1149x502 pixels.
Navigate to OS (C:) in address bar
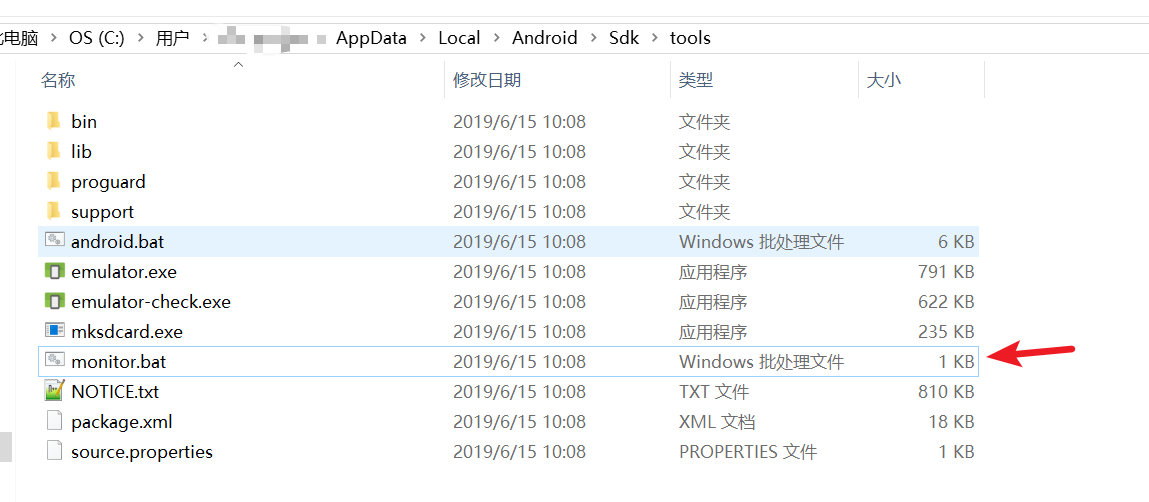pos(97,38)
